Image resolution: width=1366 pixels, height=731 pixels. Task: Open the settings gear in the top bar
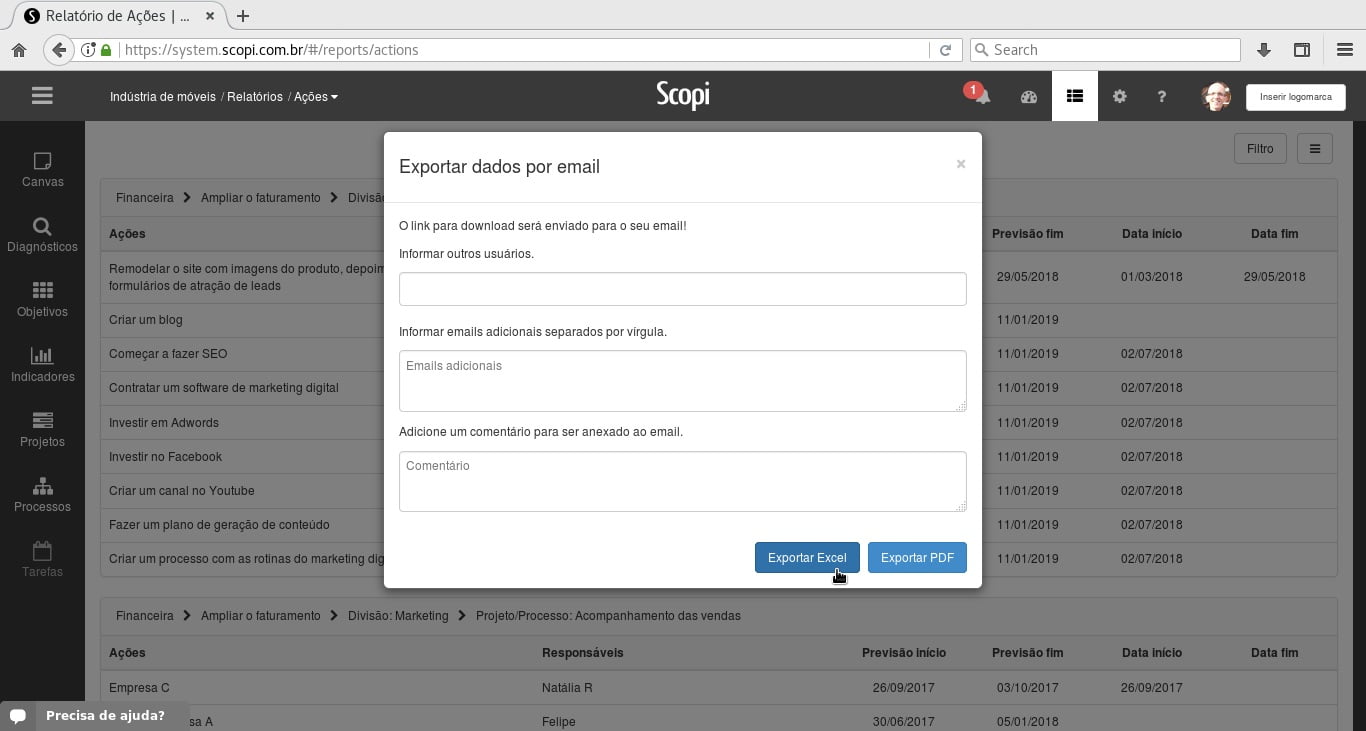1119,96
